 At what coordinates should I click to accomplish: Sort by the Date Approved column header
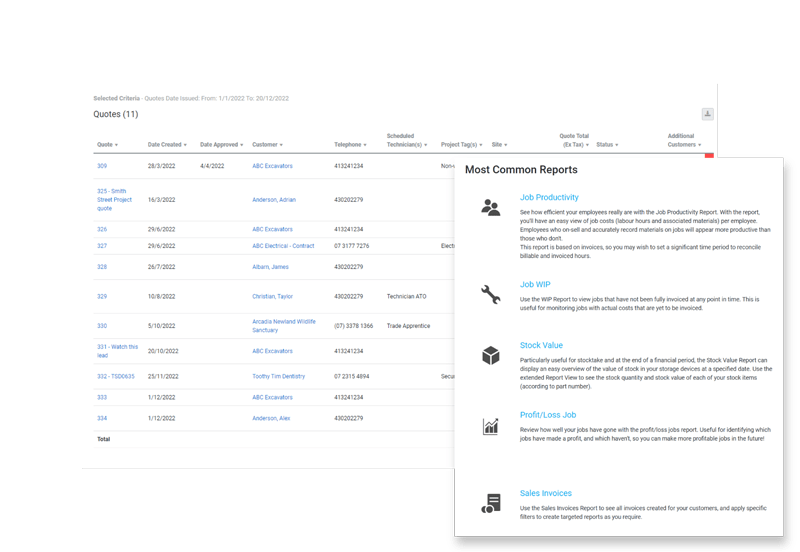[221, 145]
